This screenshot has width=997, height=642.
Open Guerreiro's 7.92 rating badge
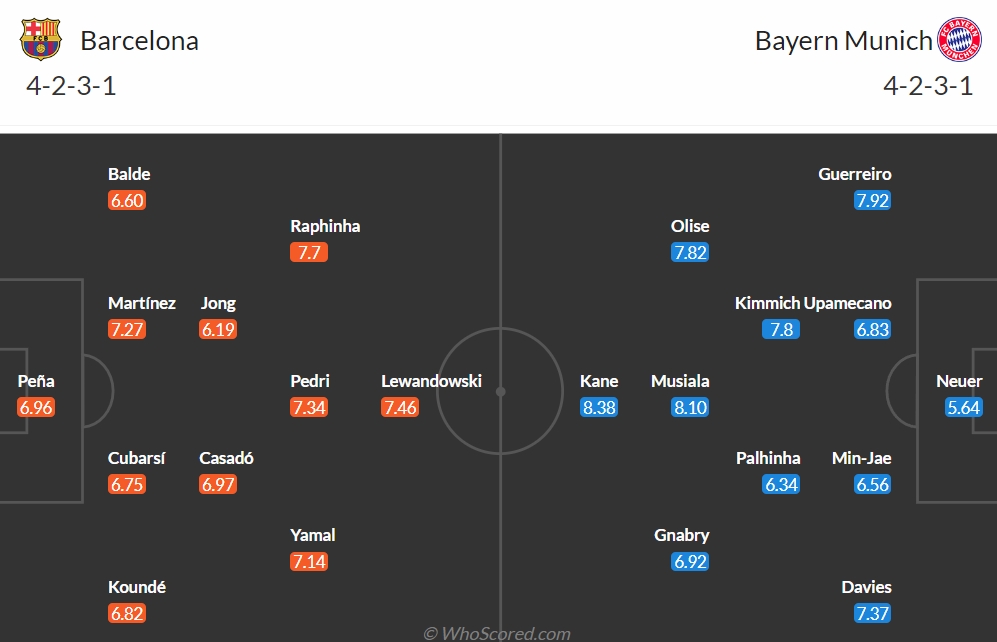(x=872, y=200)
